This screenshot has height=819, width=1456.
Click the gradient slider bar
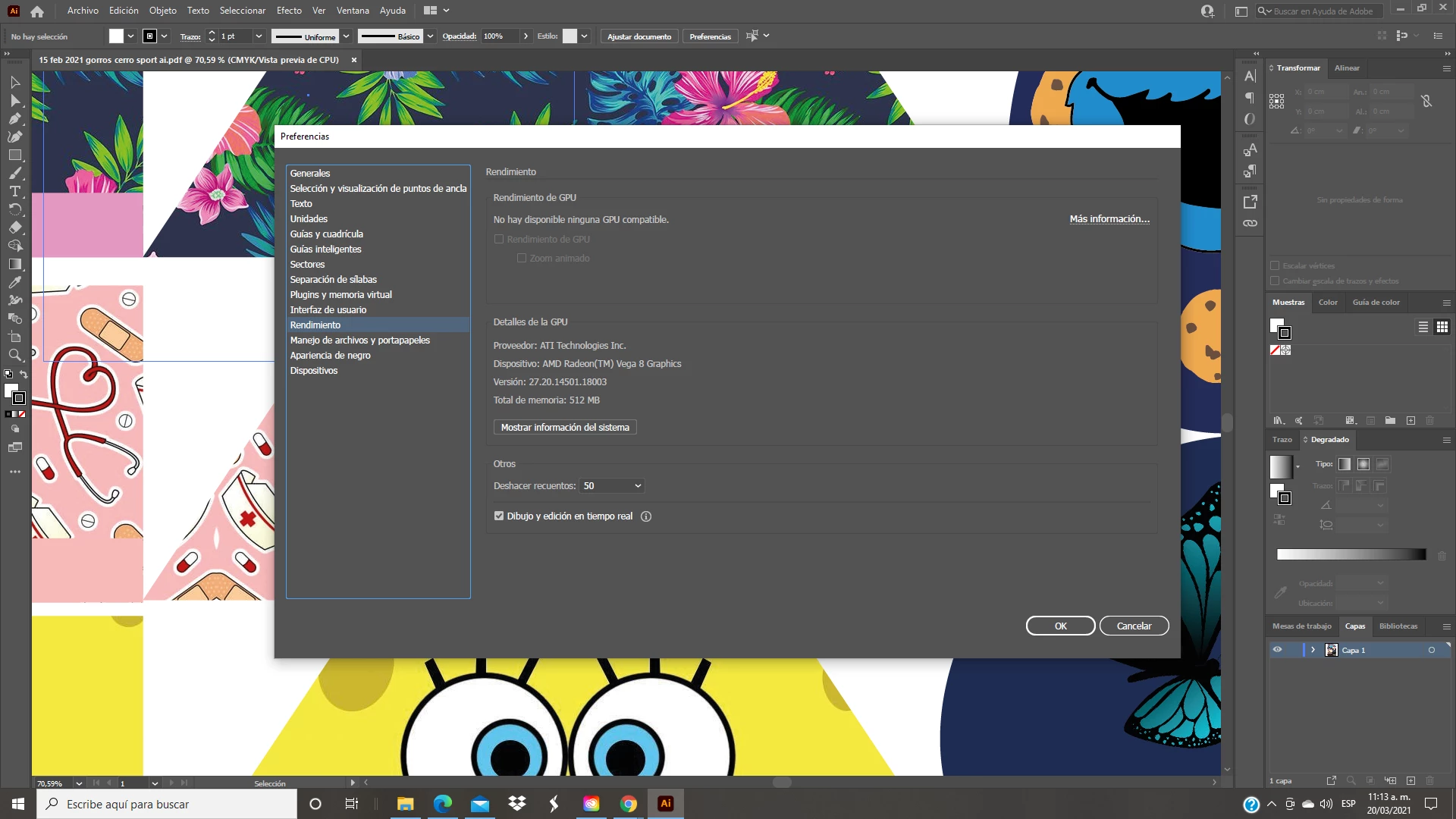click(1351, 555)
